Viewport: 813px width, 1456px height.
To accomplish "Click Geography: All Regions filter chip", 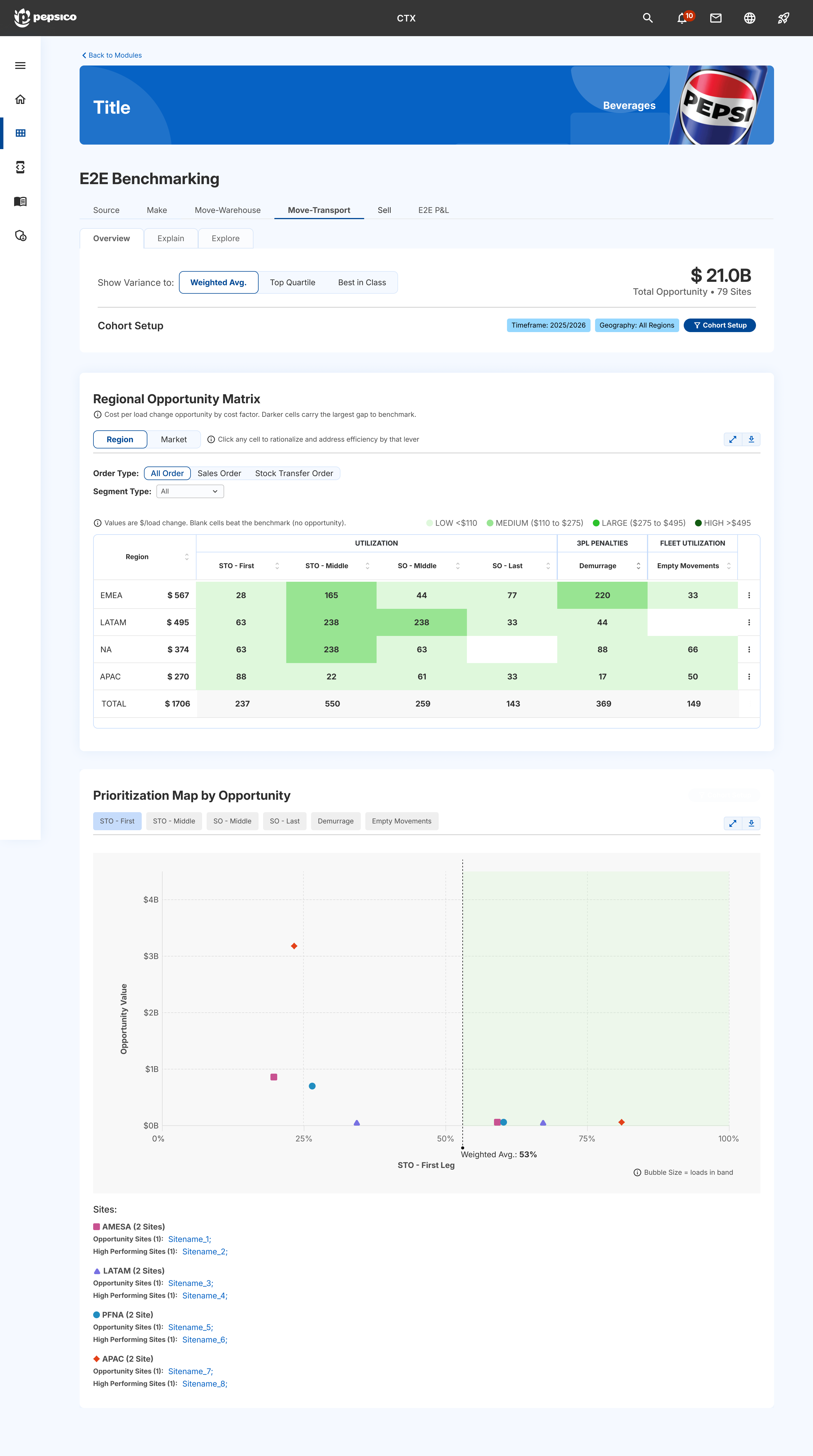I will [x=637, y=325].
